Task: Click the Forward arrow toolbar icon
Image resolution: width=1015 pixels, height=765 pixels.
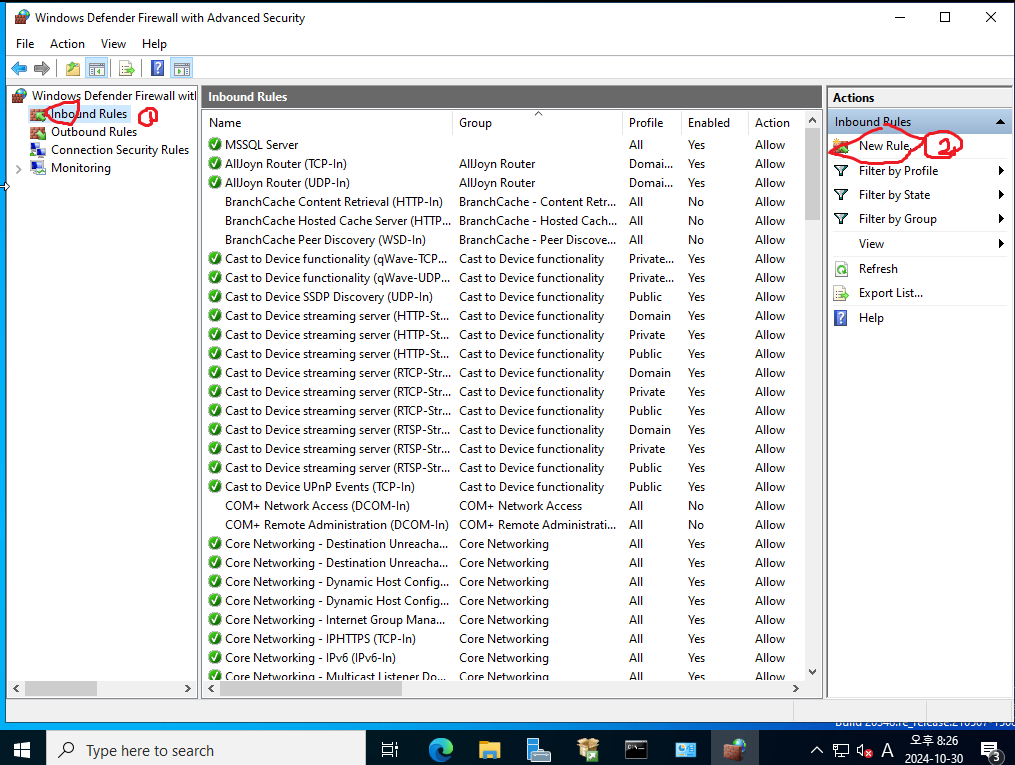Action: click(42, 68)
